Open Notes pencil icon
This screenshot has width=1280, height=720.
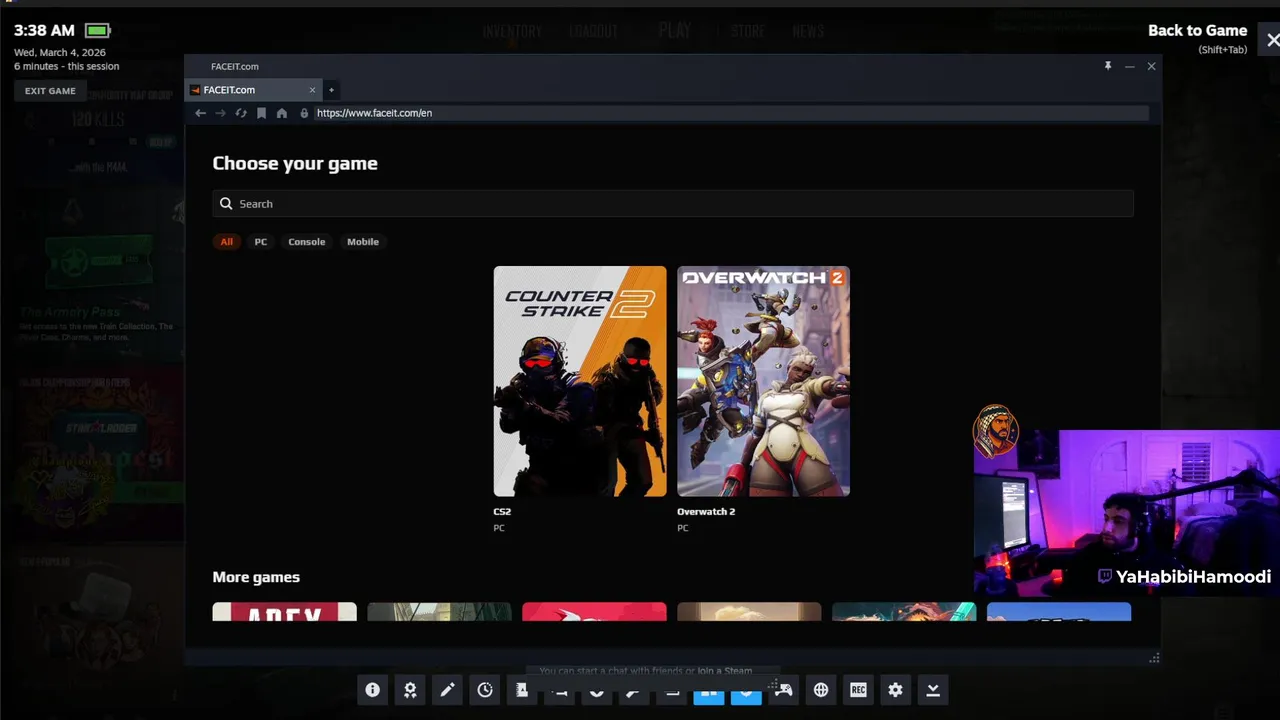tap(447, 690)
